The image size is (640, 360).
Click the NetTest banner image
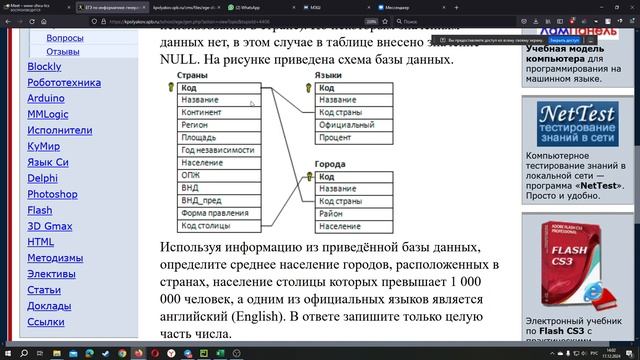[577, 124]
